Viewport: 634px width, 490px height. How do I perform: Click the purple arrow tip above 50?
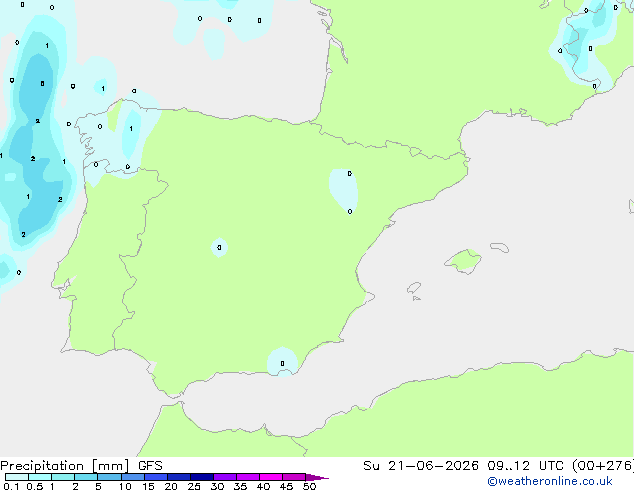coord(317,477)
